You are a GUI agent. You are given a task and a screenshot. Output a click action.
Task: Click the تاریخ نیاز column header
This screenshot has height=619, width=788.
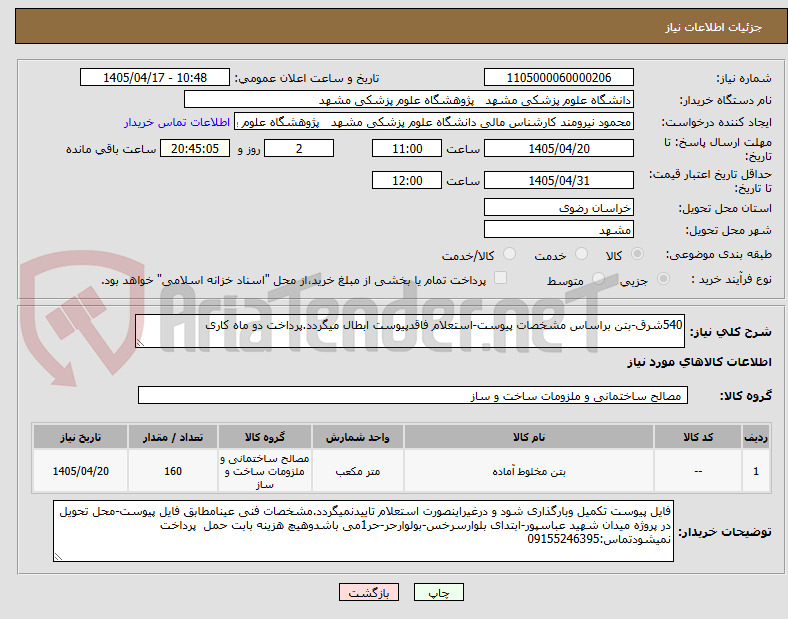[80, 437]
